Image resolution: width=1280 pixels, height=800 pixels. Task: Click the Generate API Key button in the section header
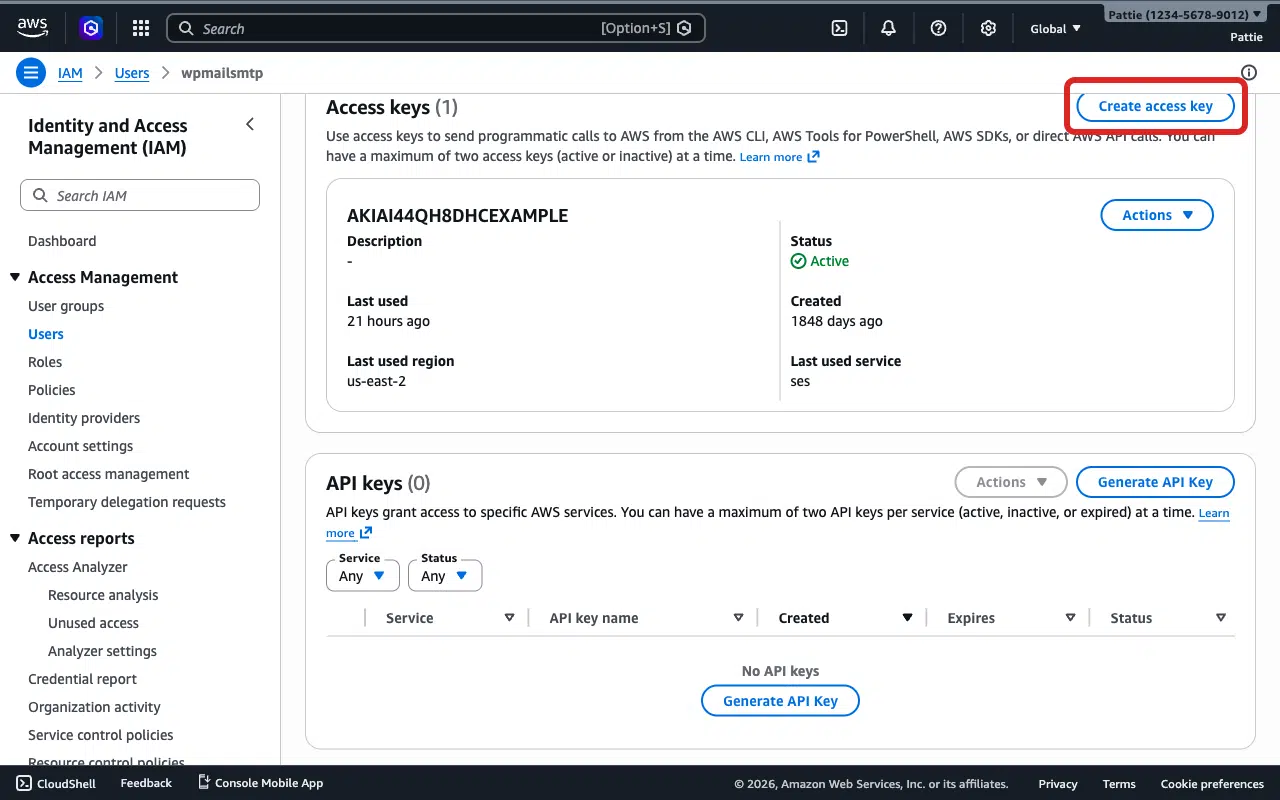pyautogui.click(x=1155, y=482)
